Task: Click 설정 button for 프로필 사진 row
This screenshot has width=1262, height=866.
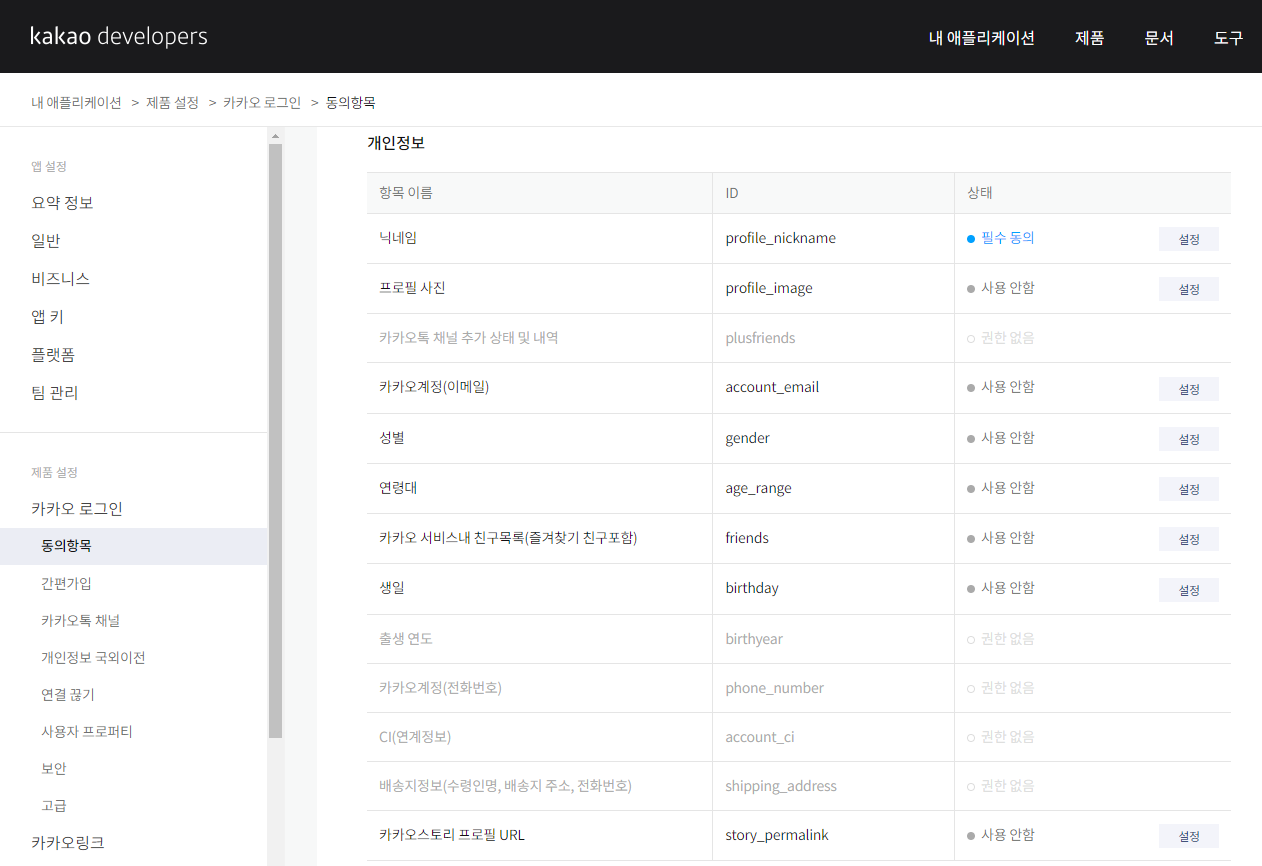Action: pos(1189,289)
